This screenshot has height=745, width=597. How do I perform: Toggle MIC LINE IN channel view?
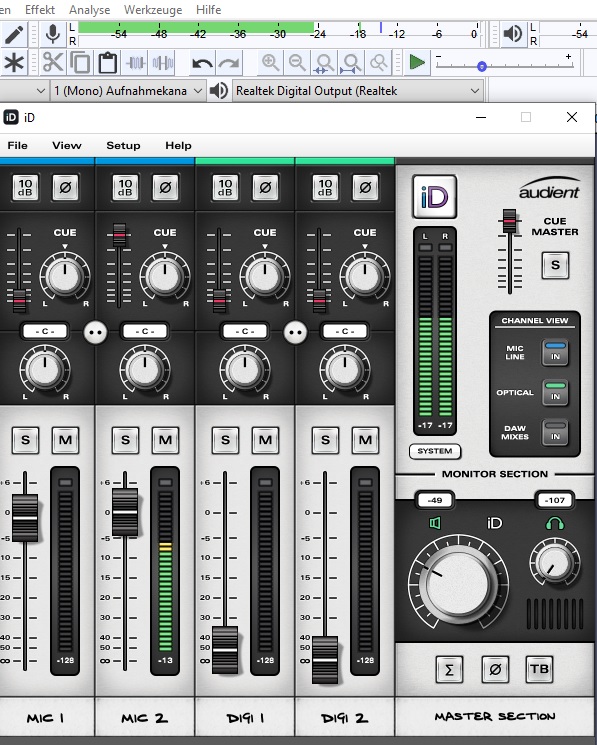(x=555, y=353)
